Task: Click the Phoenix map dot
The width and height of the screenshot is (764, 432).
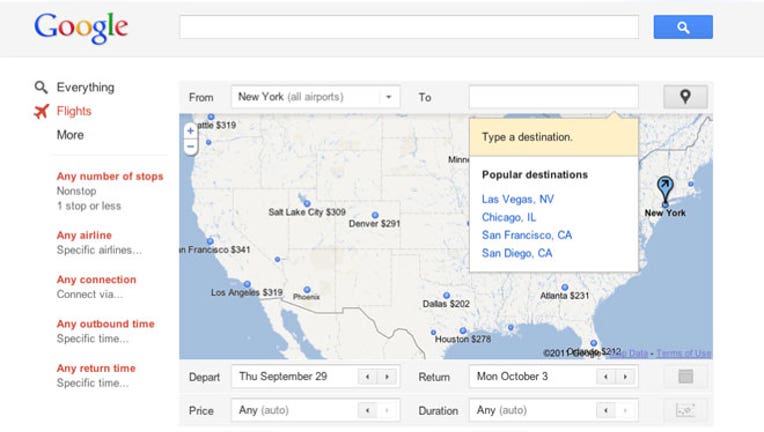Action: [307, 290]
